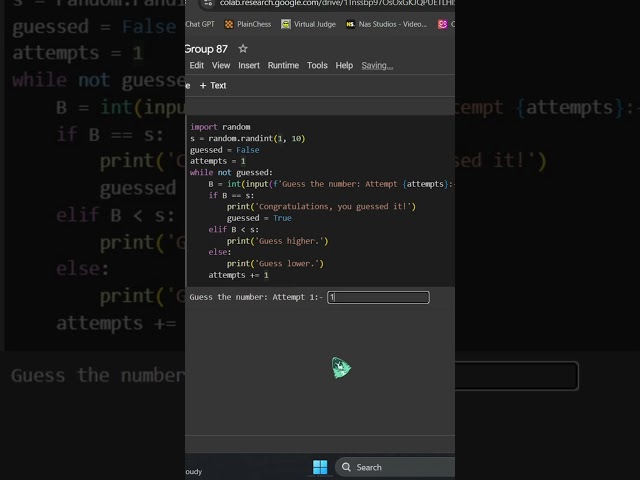Click the Colab address bar URL
This screenshot has height=480, width=640.
point(337,3)
